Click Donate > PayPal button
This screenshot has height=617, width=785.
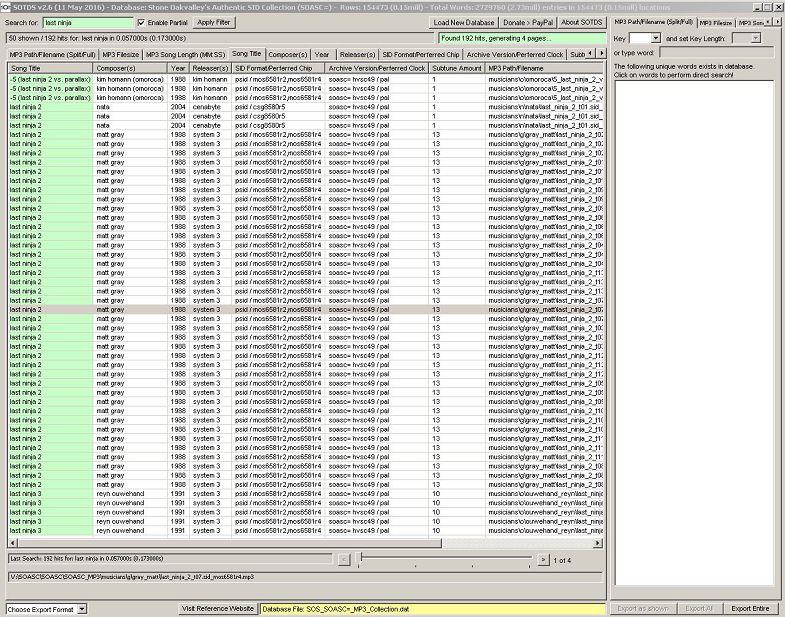(528, 22)
